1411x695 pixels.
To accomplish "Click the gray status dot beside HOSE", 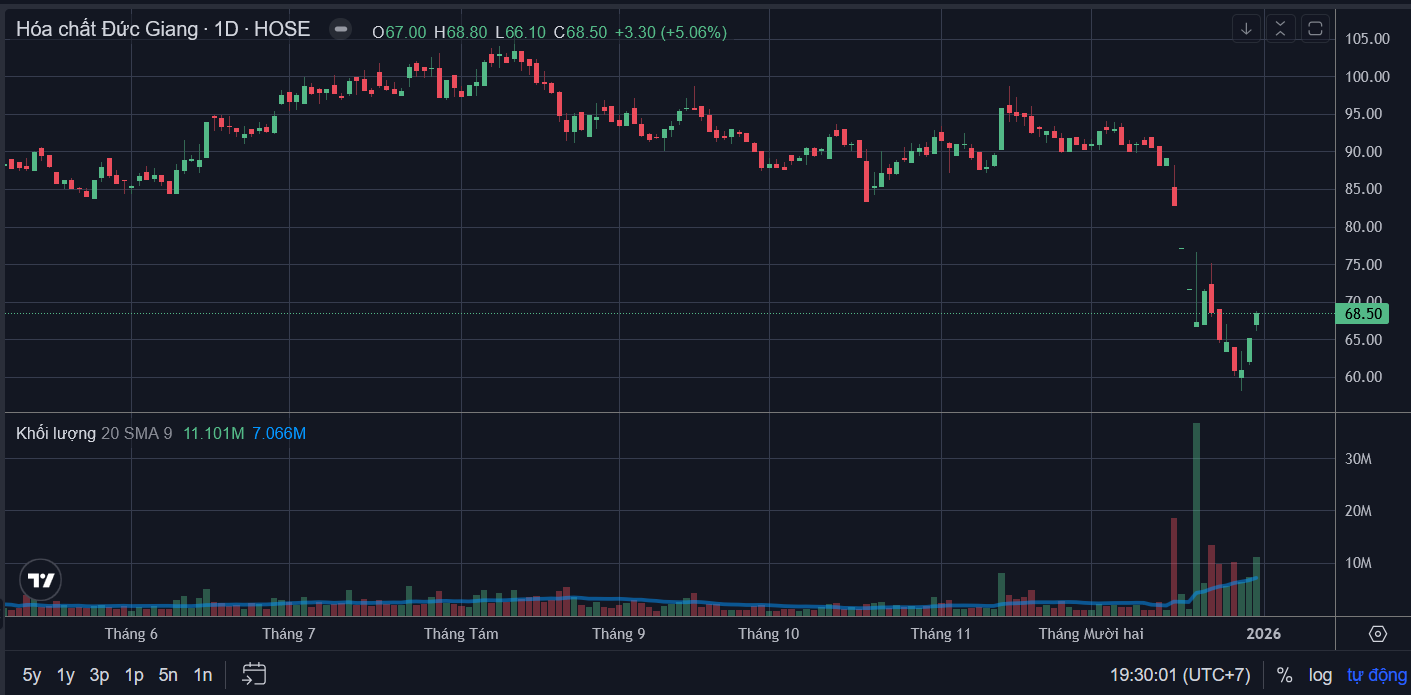I will pos(341,30).
